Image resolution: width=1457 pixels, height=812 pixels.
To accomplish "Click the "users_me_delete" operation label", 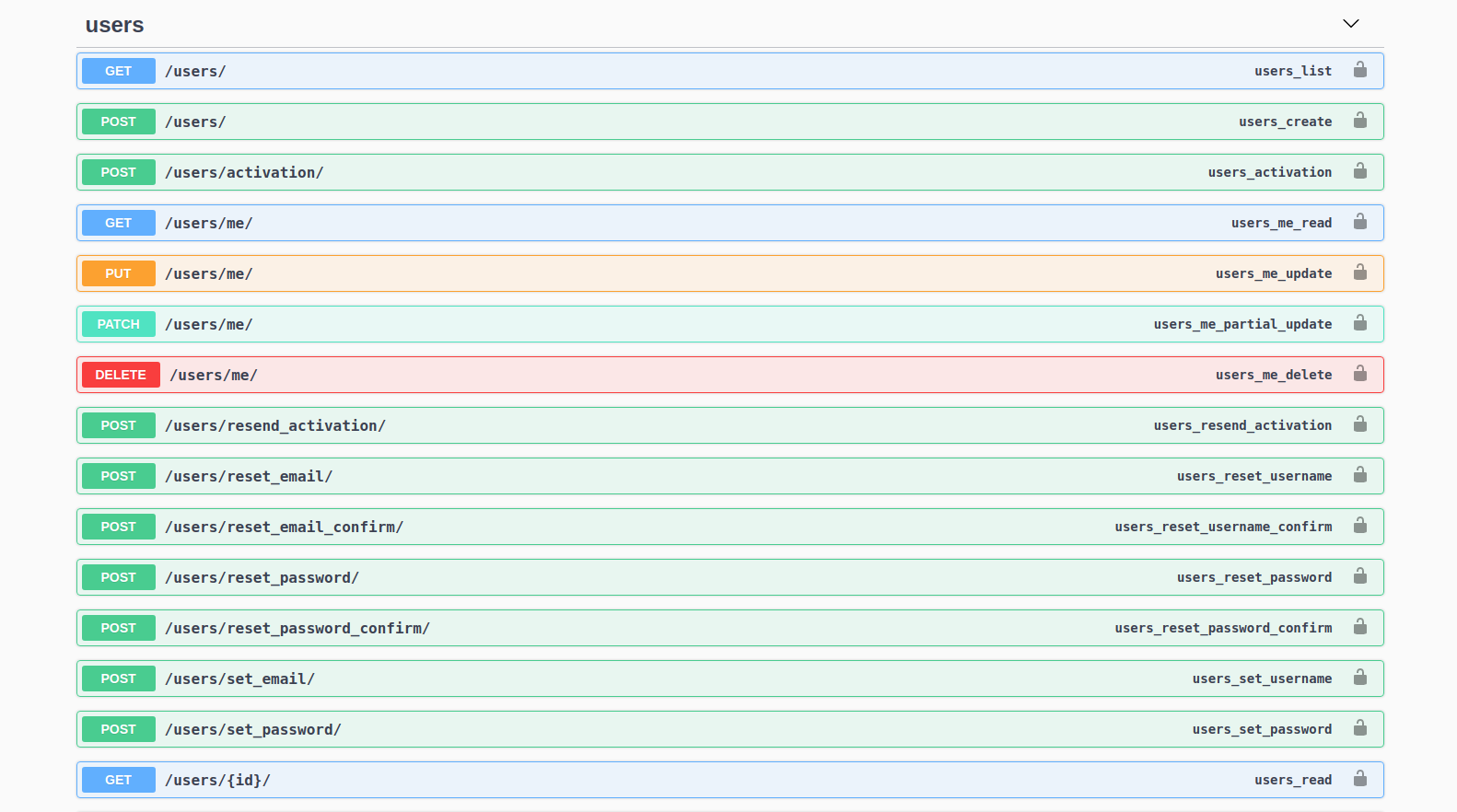I will 1274,375.
